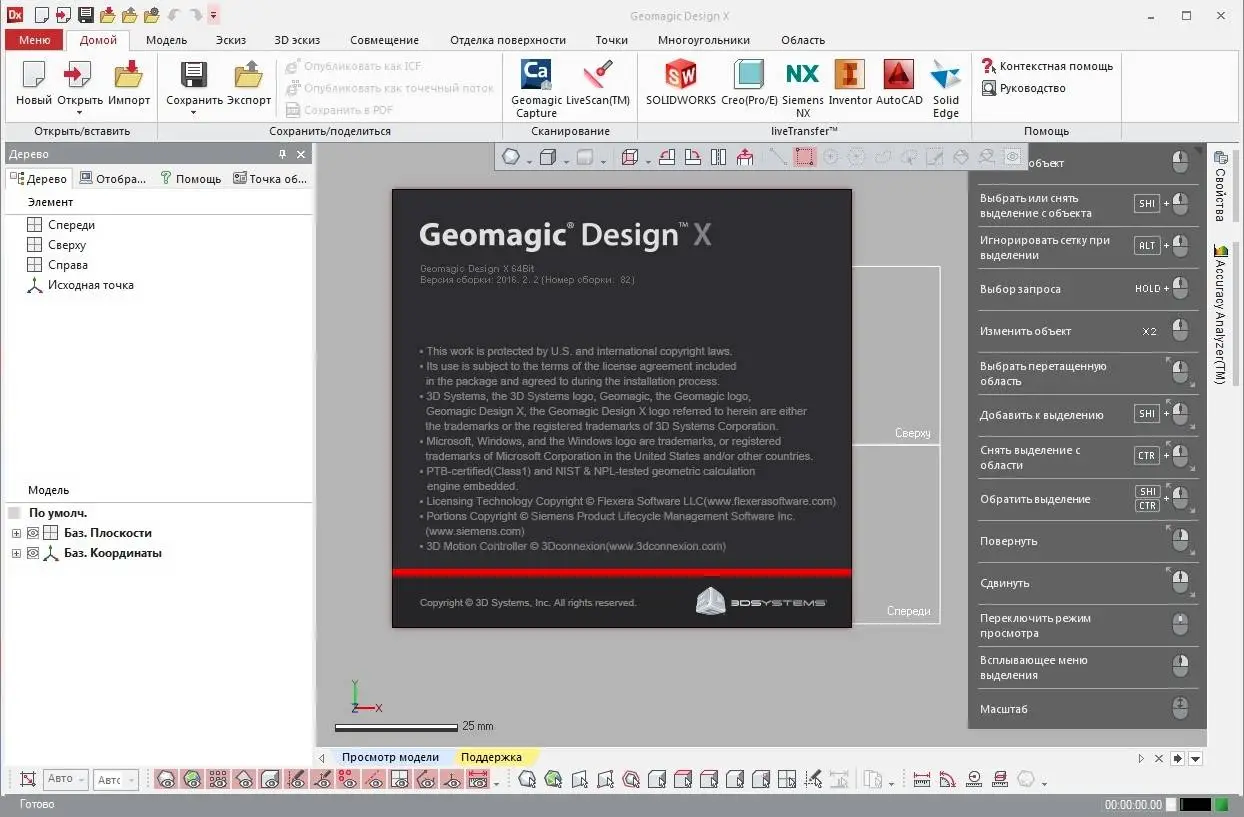Expand the Баз. Координаты tree node
This screenshot has width=1244, height=817.
[16, 553]
